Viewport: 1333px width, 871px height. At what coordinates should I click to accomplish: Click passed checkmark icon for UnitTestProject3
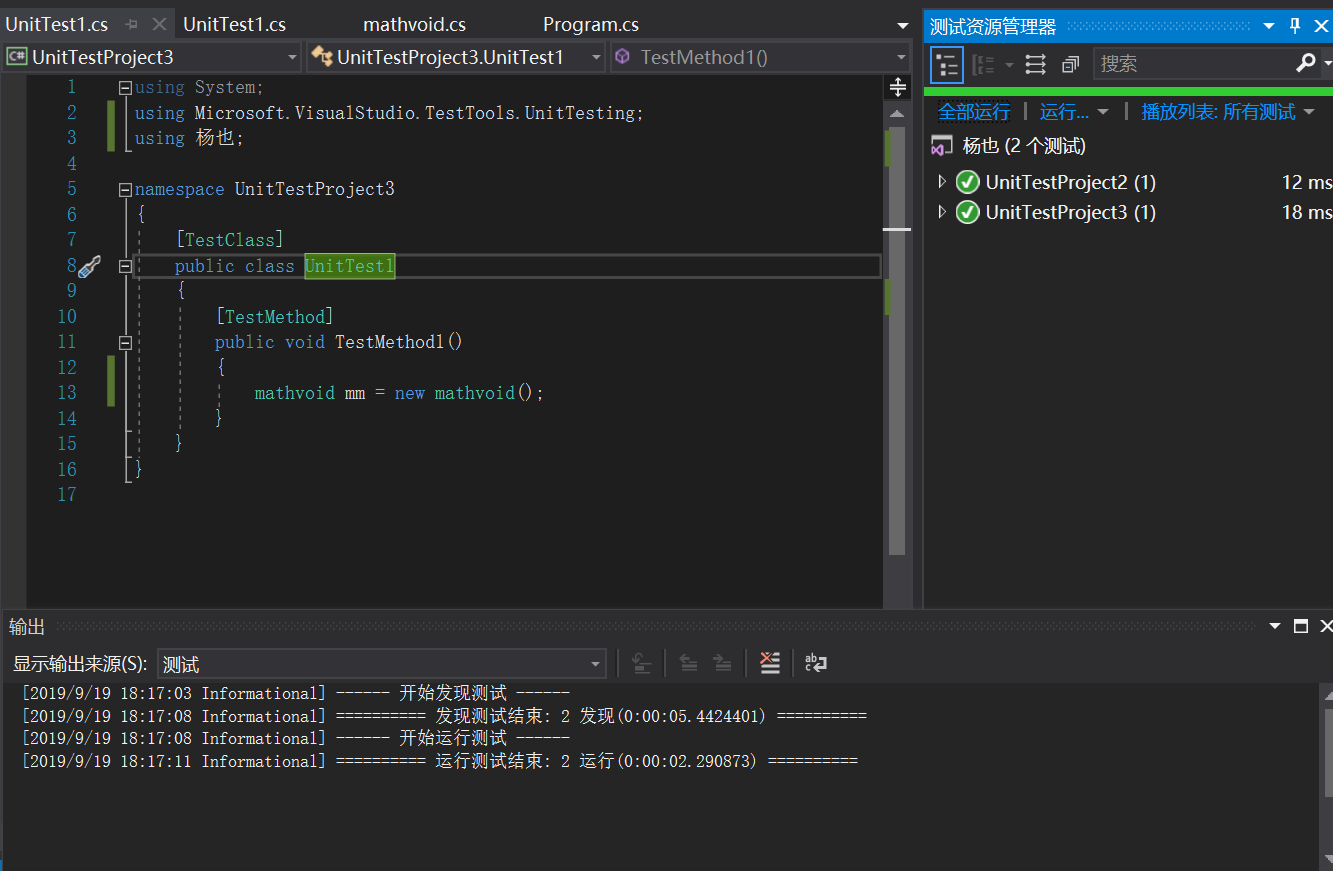[967, 212]
